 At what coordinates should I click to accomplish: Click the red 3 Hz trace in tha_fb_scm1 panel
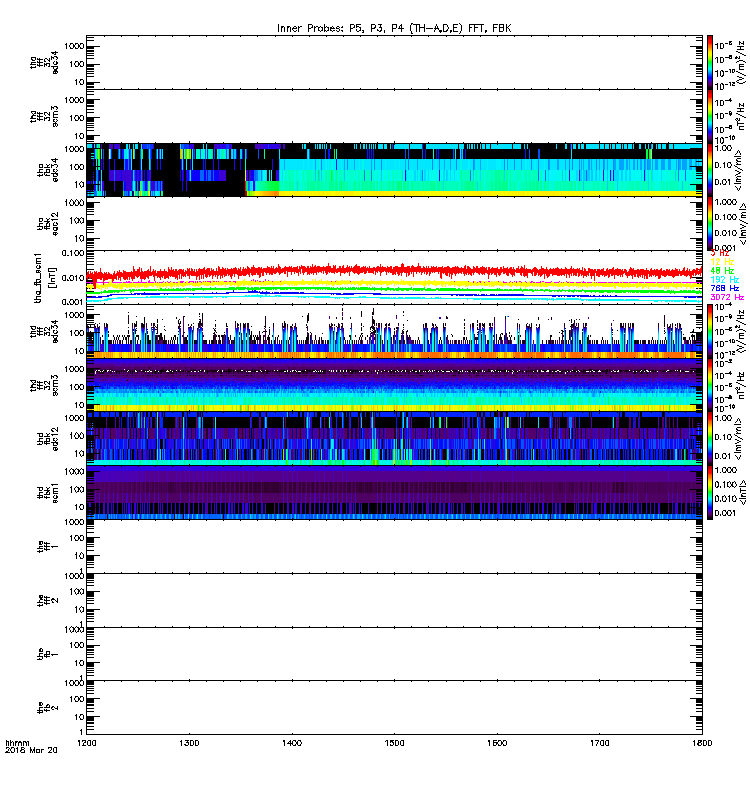pos(394,270)
